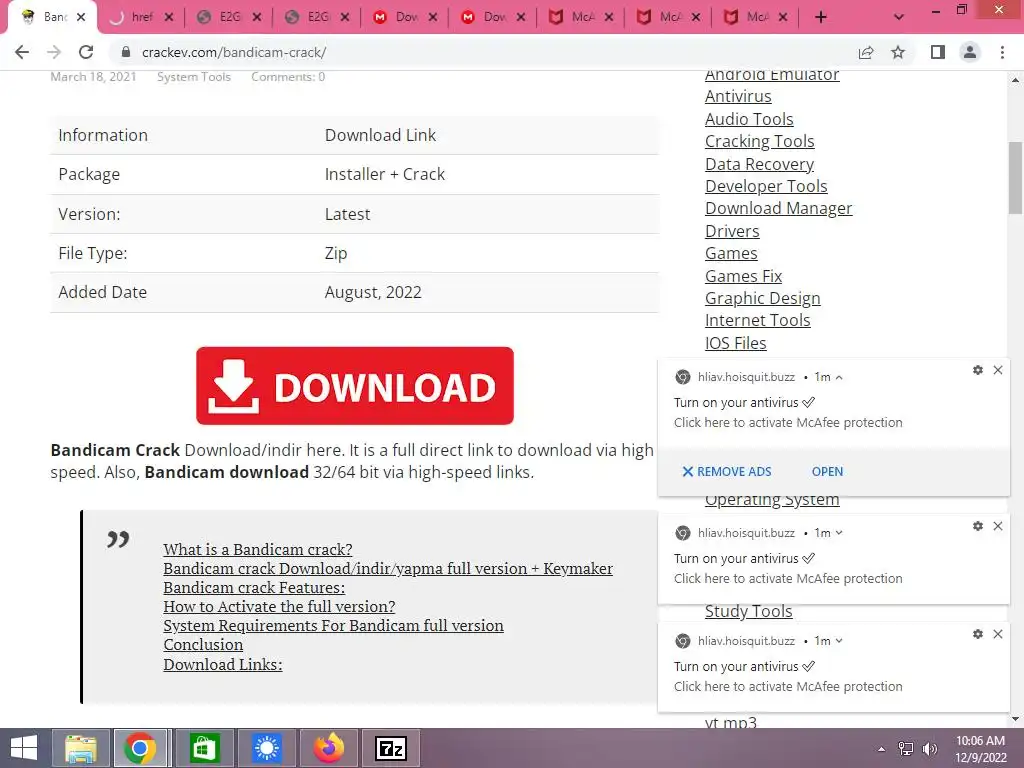Jump to Conclusion section
Image resolution: width=1024 pixels, height=768 pixels.
pyautogui.click(x=203, y=645)
